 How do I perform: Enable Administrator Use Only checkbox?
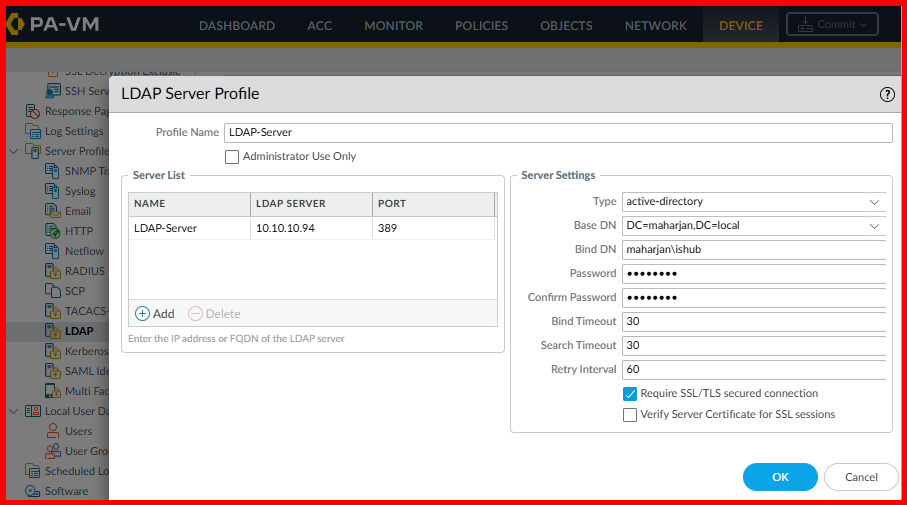(232, 157)
